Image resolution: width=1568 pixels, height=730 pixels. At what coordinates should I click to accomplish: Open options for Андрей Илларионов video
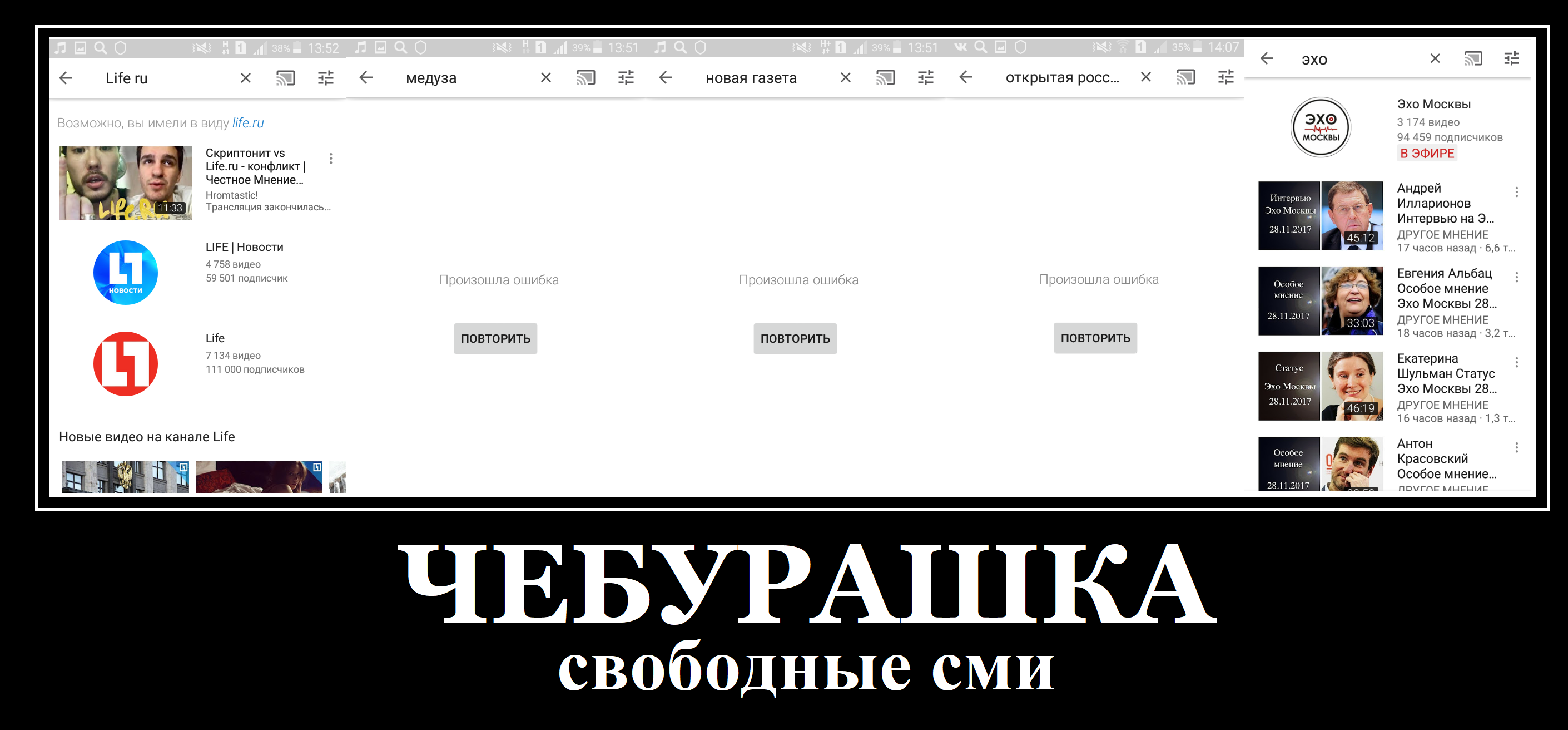(1517, 193)
